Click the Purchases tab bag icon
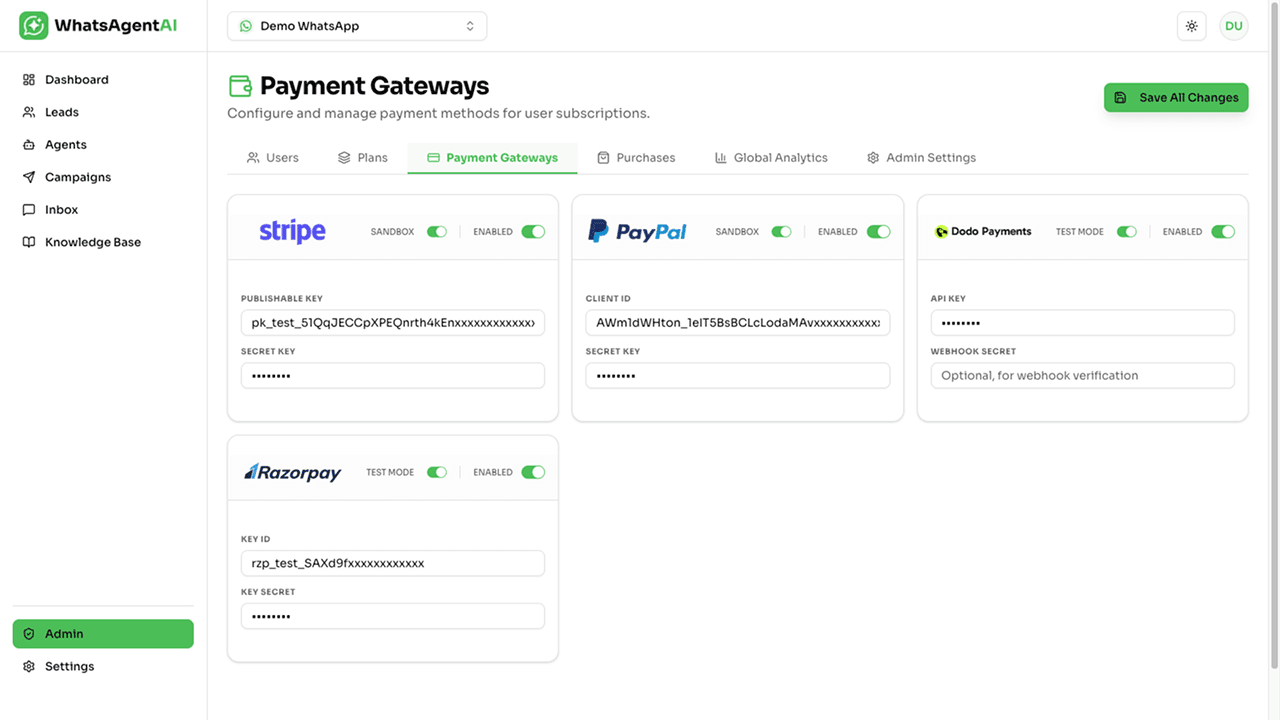Image resolution: width=1280 pixels, height=720 pixels. coord(603,158)
